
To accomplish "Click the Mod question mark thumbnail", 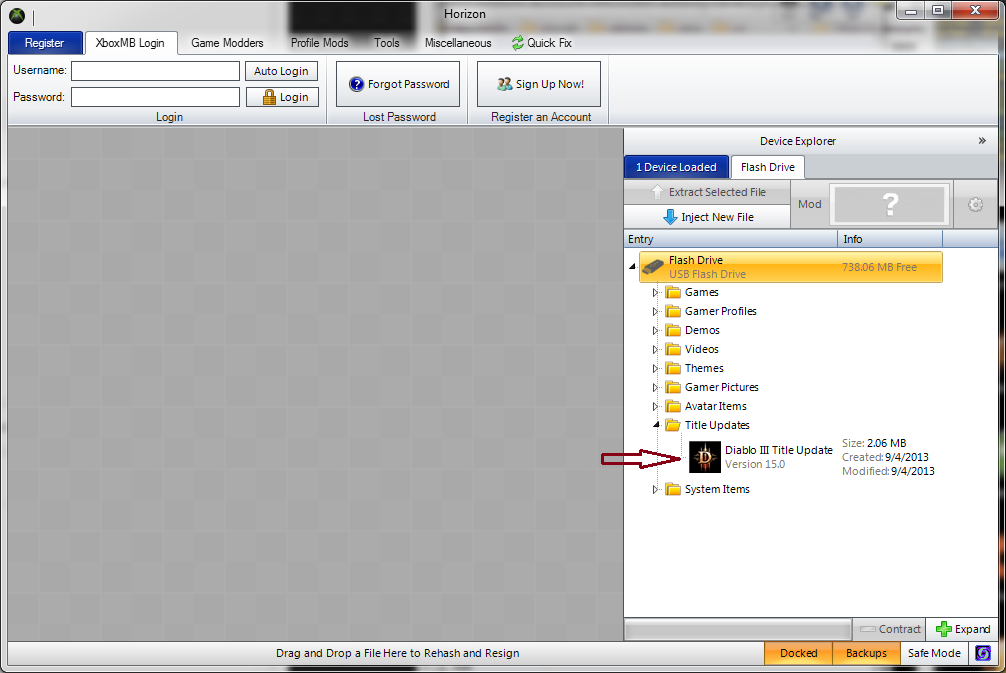I will coord(890,204).
